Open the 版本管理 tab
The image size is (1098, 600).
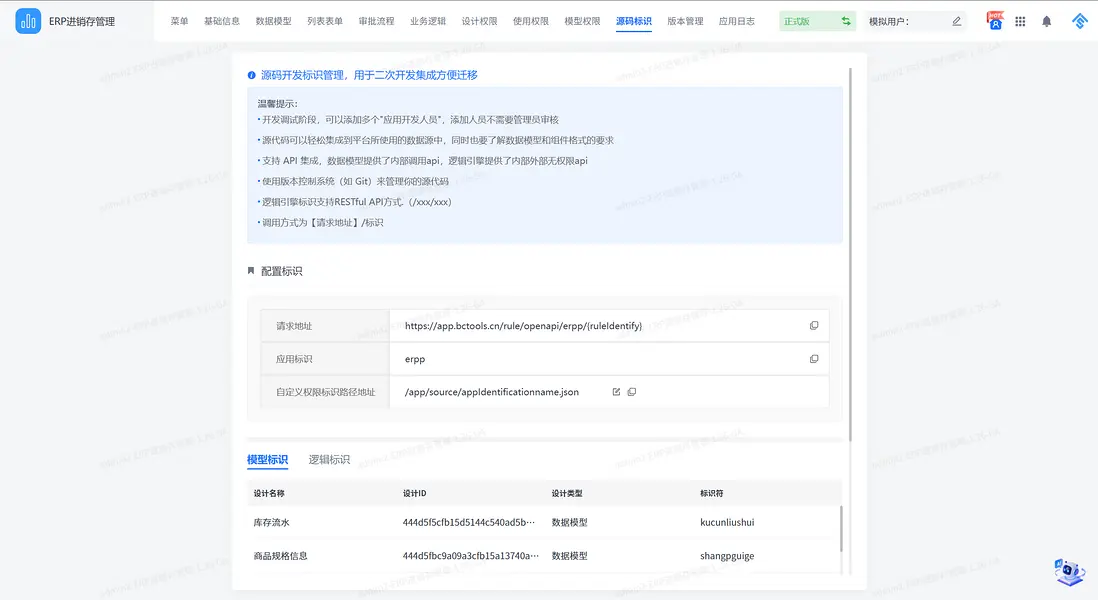pos(685,21)
